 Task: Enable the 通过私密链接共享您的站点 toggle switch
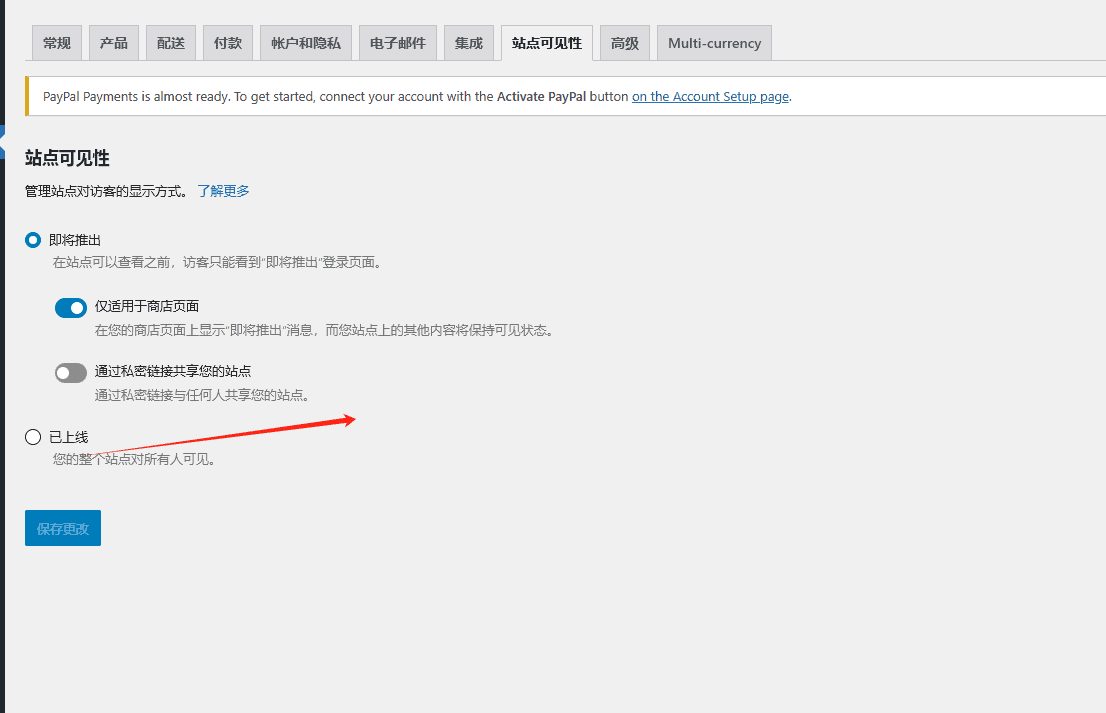71,373
